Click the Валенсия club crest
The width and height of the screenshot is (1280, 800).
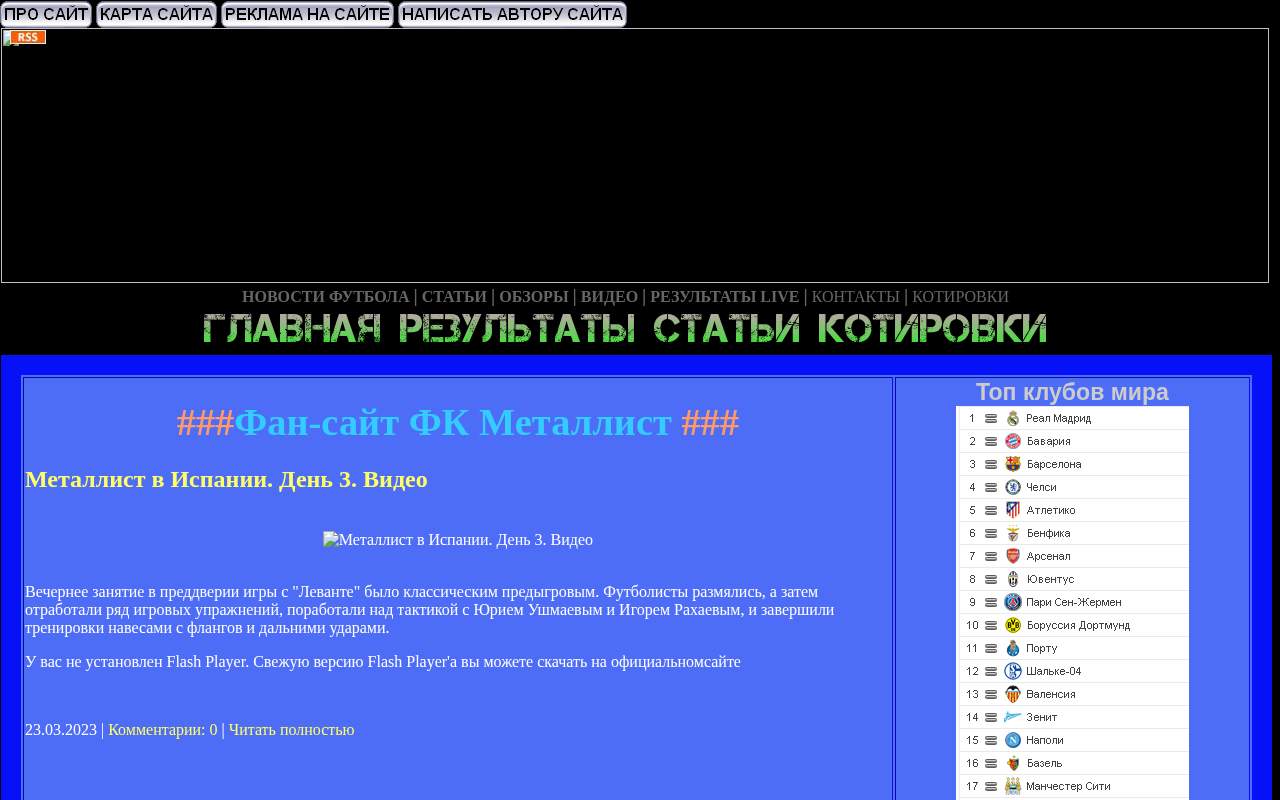coord(1013,694)
